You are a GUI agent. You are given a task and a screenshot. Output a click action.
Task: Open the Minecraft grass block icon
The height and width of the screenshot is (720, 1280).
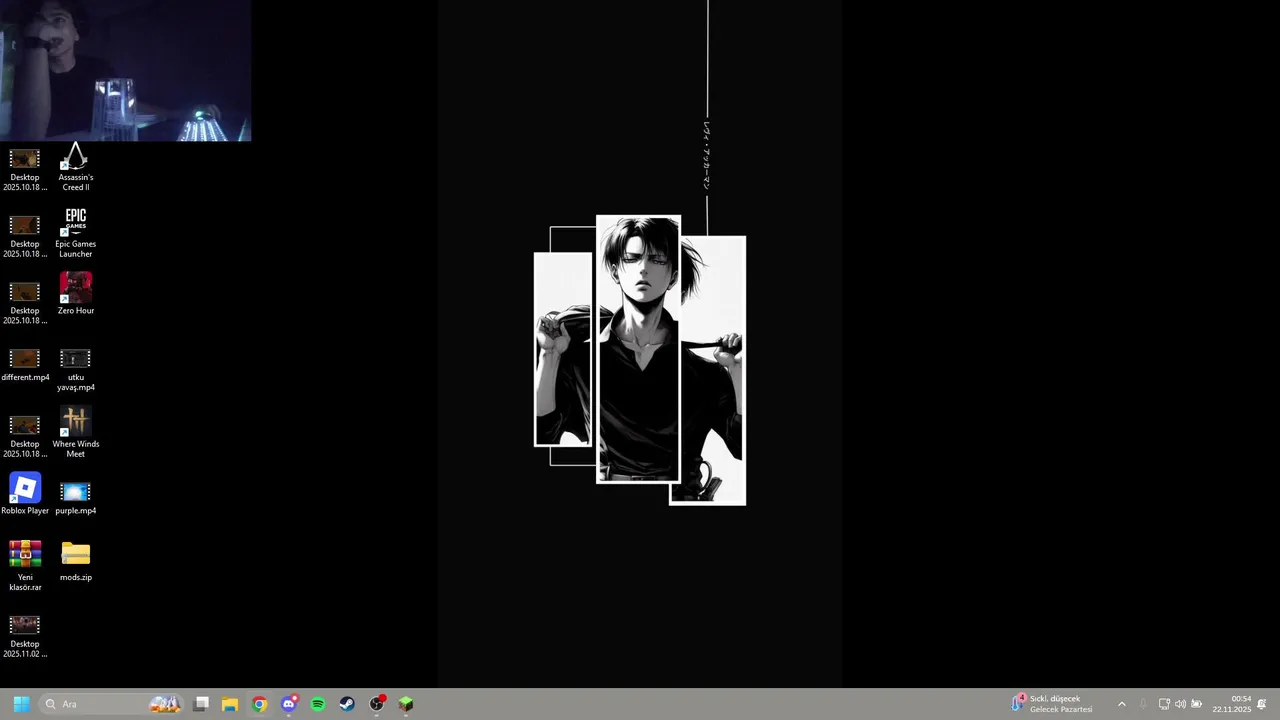406,704
